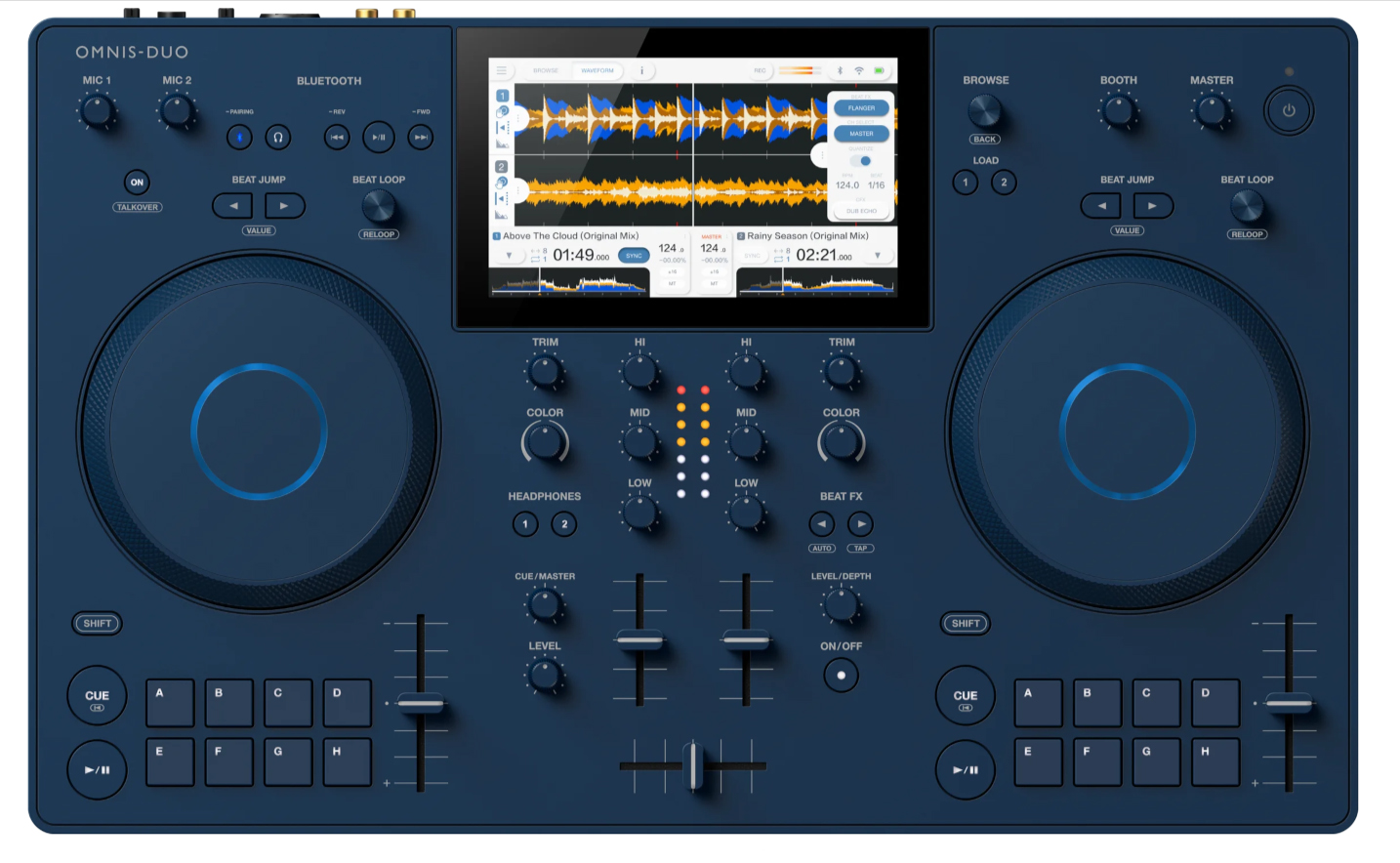Hit the Bluetooth FWD next-track button
Image resolution: width=1400 pixels, height=863 pixels.
(421, 138)
